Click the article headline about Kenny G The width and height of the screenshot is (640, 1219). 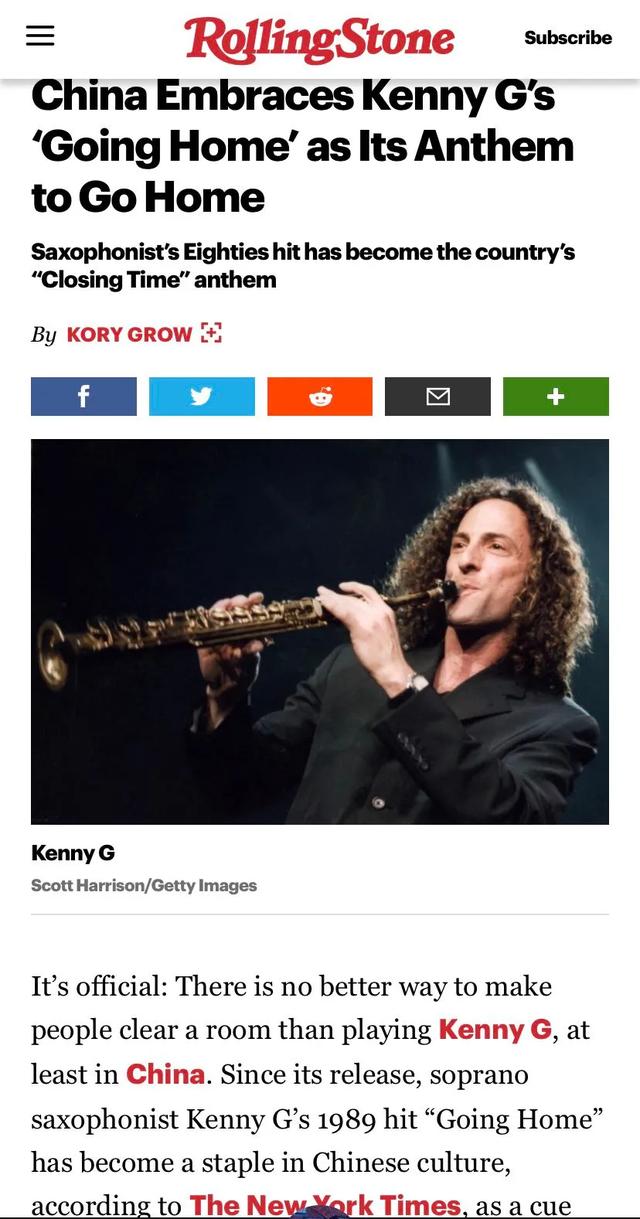[303, 146]
